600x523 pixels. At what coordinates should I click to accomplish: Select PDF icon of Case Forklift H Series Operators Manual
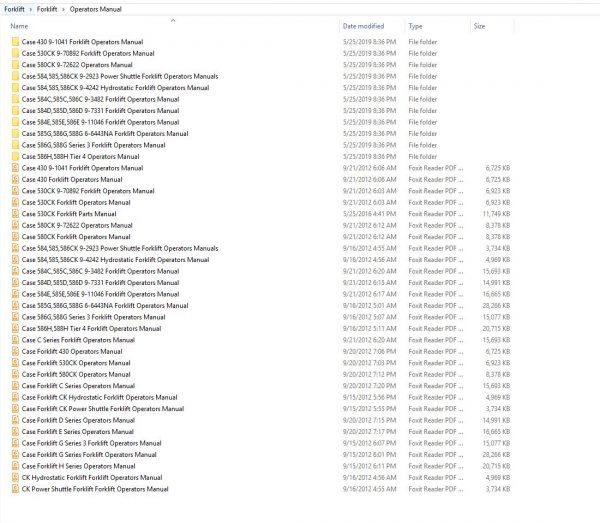pos(15,466)
